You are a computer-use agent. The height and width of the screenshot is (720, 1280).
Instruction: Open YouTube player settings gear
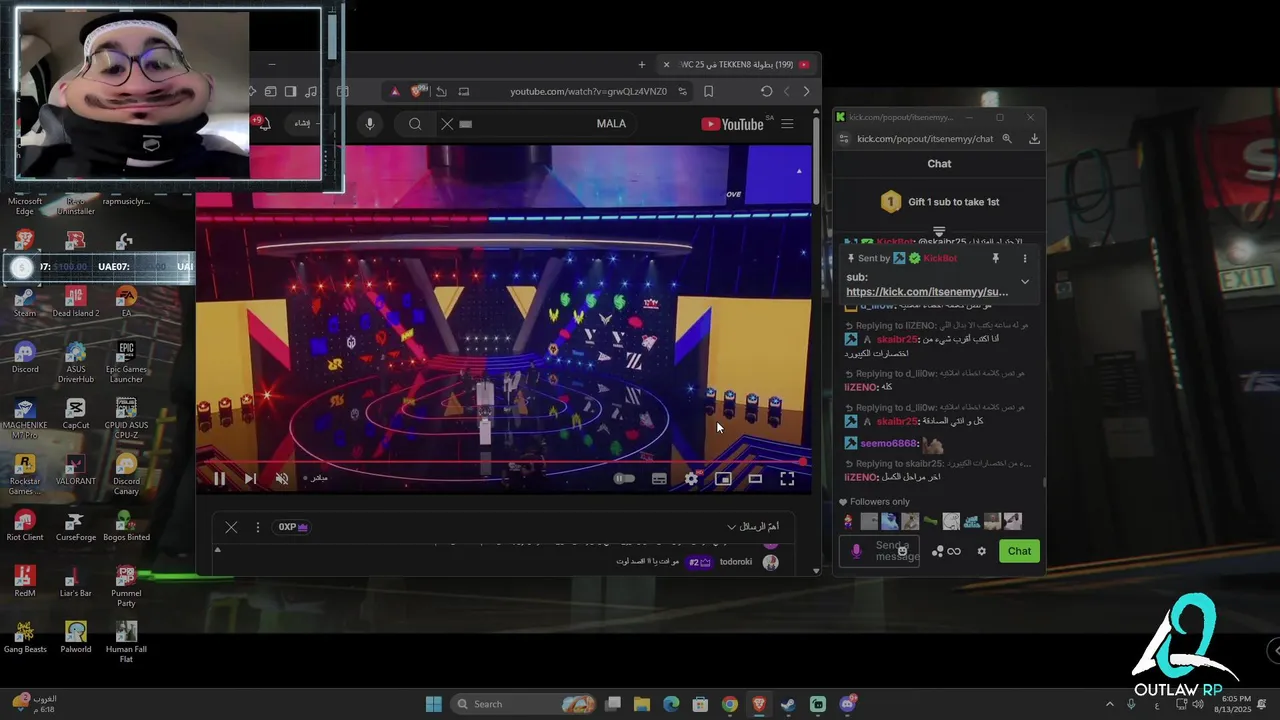point(691,479)
